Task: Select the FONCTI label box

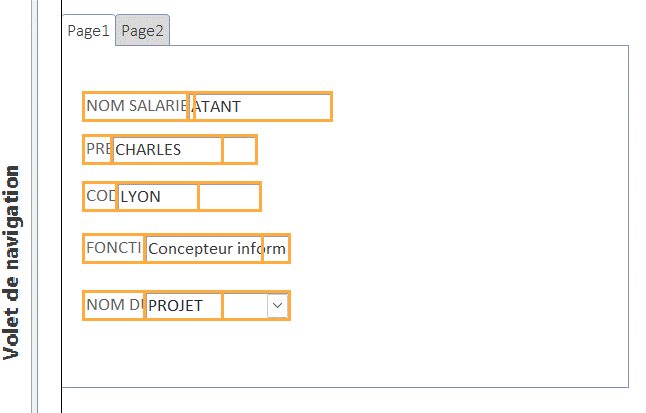Action: 114,248
